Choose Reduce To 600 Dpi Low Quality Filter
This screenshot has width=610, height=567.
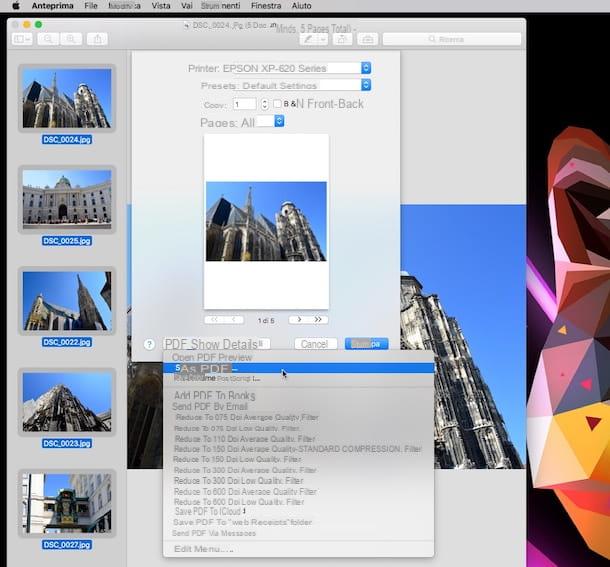click(x=298, y=502)
